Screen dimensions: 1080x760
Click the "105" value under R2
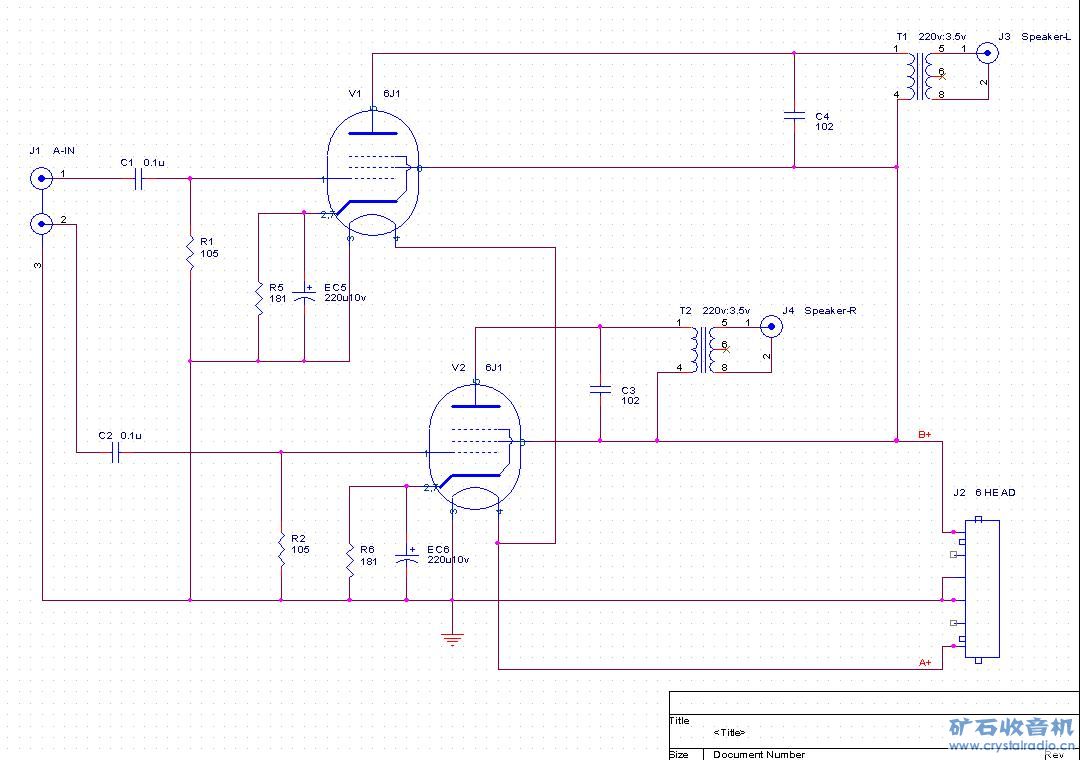(x=300, y=549)
